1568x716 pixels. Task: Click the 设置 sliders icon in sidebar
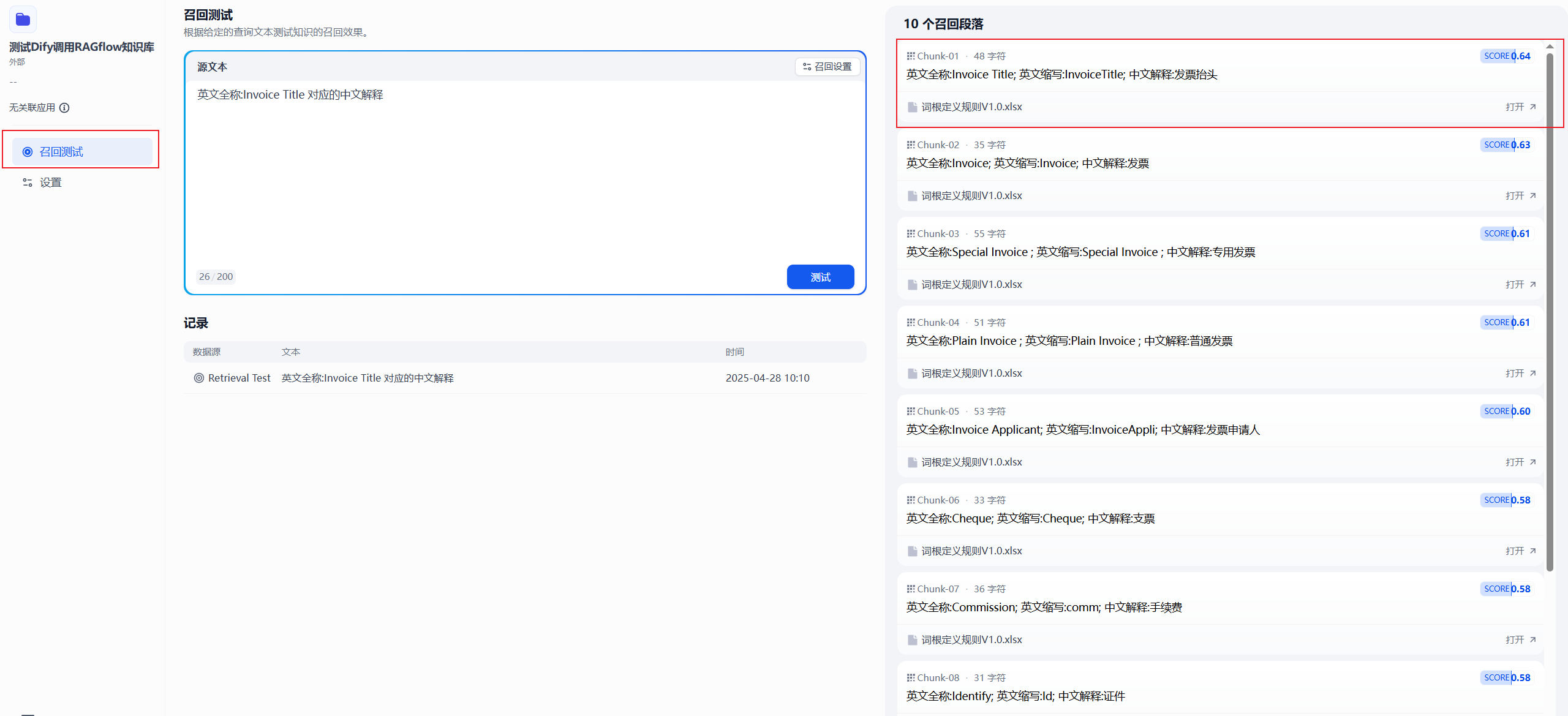(28, 183)
